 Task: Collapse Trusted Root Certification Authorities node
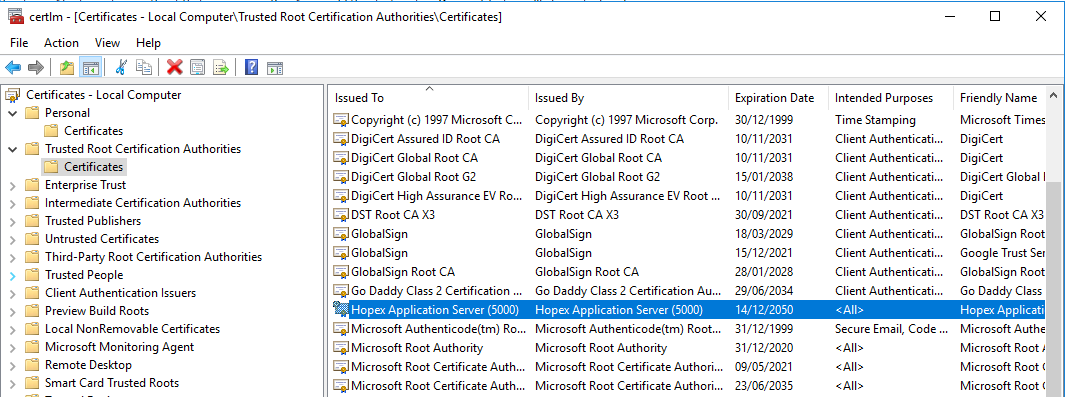13,149
